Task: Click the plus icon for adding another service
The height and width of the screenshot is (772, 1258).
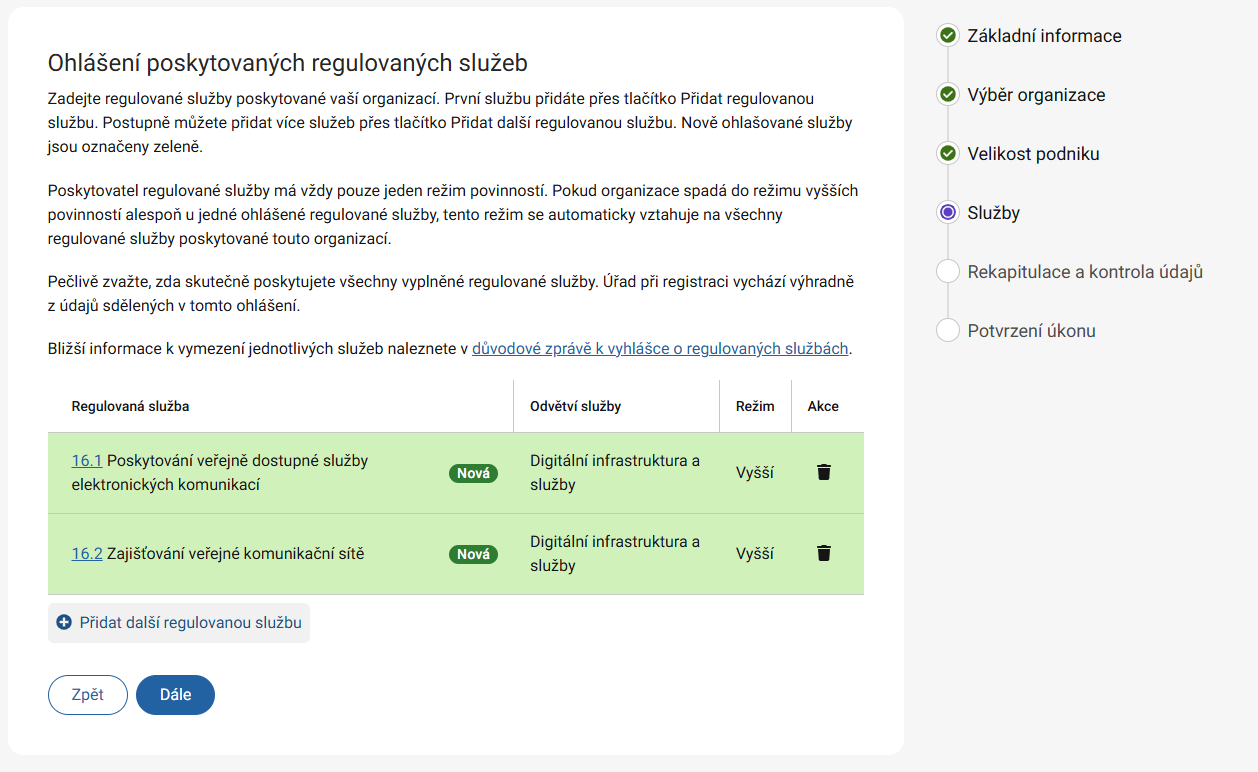Action: [x=64, y=622]
